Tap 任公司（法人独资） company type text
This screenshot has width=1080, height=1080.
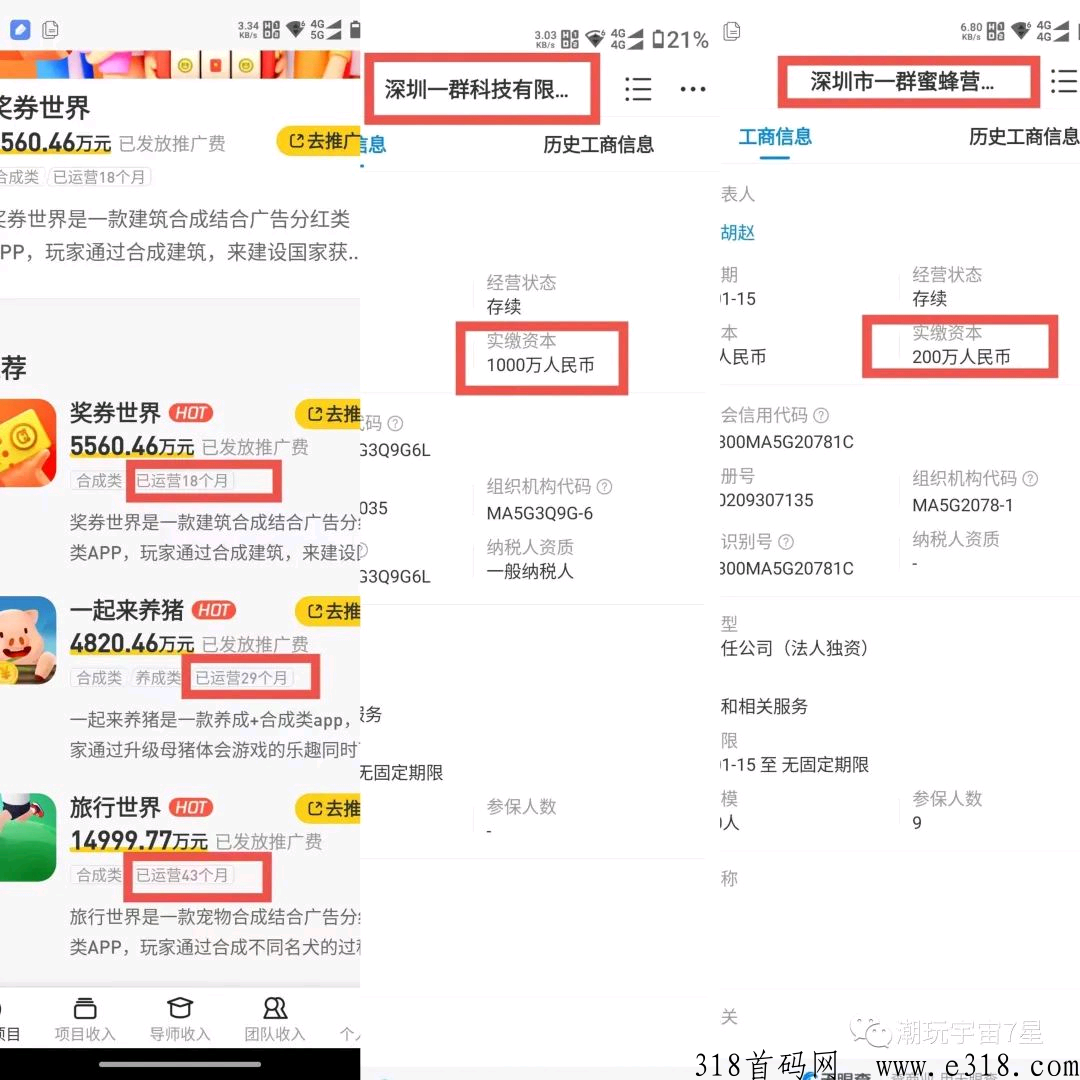[794, 648]
